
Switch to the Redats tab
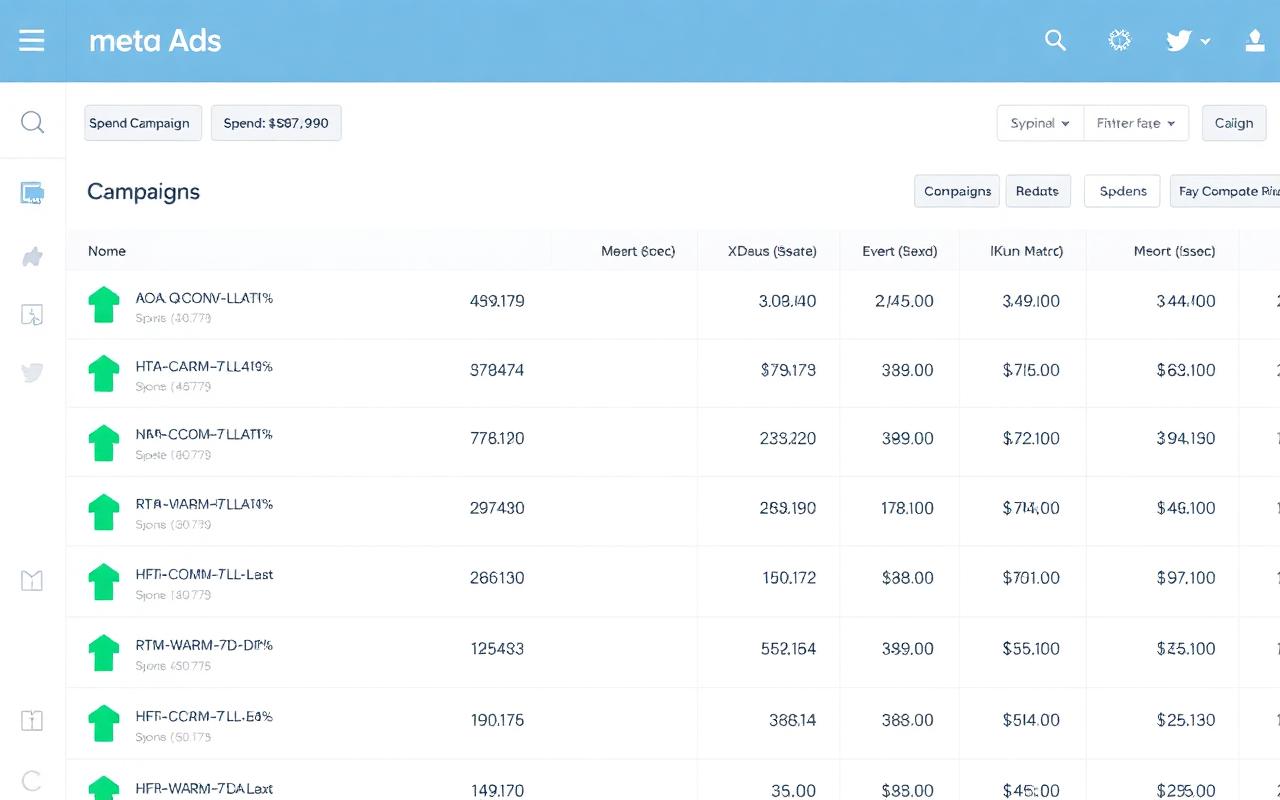pyautogui.click(x=1038, y=191)
